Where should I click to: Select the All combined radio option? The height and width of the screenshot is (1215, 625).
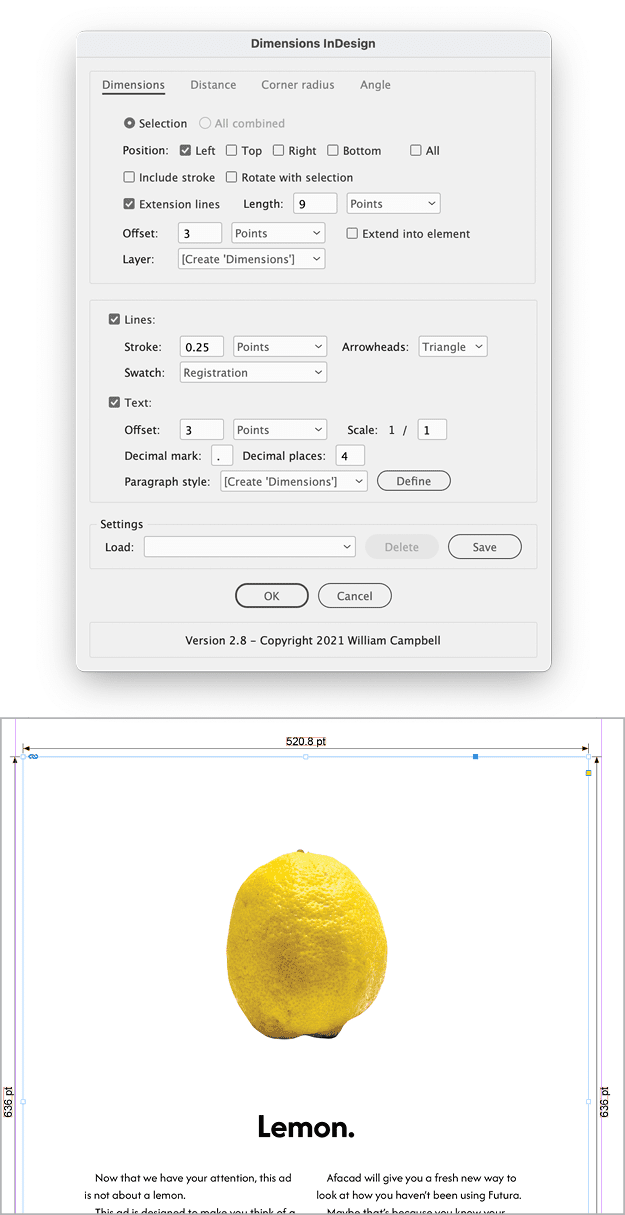(205, 123)
